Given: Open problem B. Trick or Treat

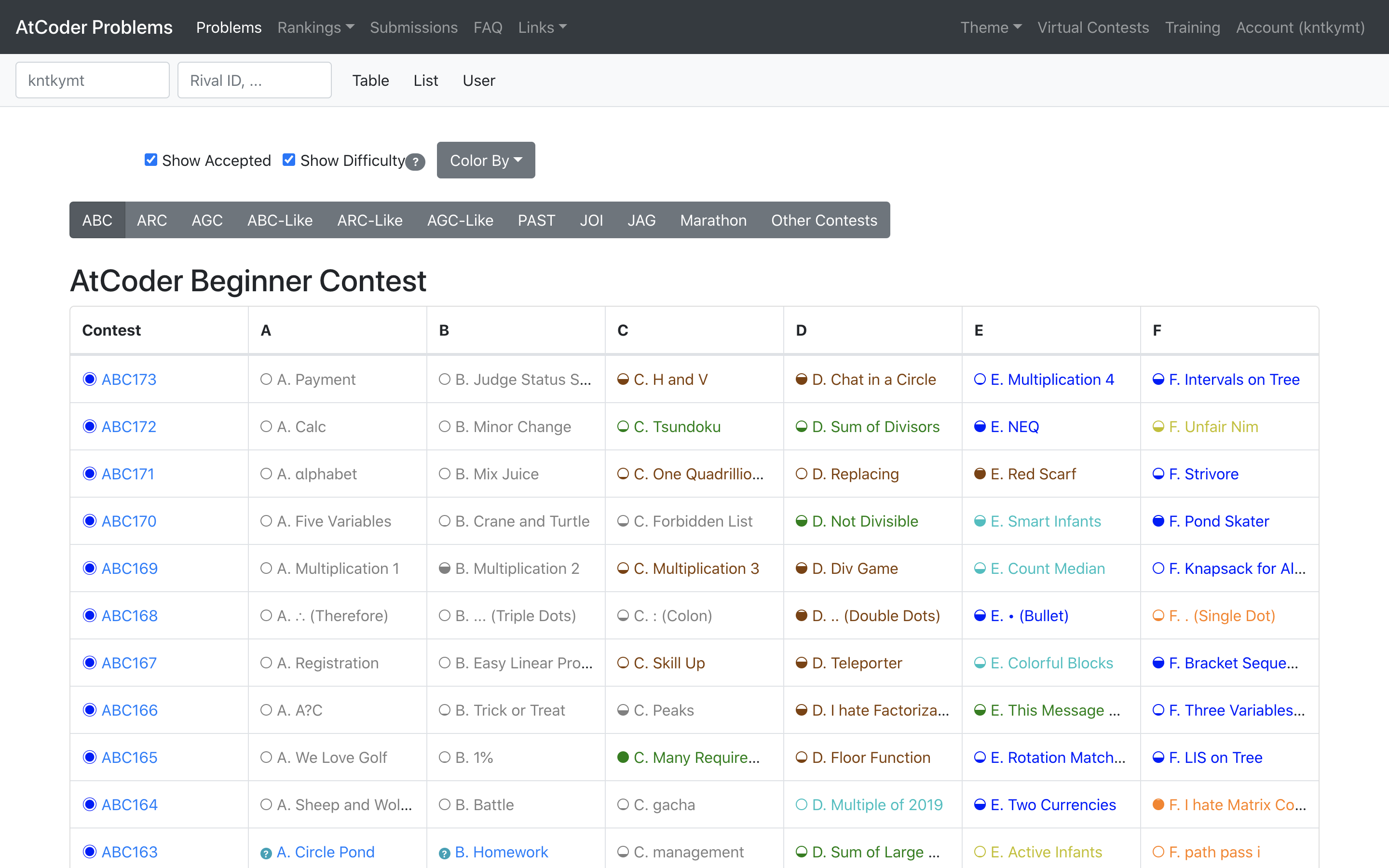Looking at the screenshot, I should pos(510,710).
